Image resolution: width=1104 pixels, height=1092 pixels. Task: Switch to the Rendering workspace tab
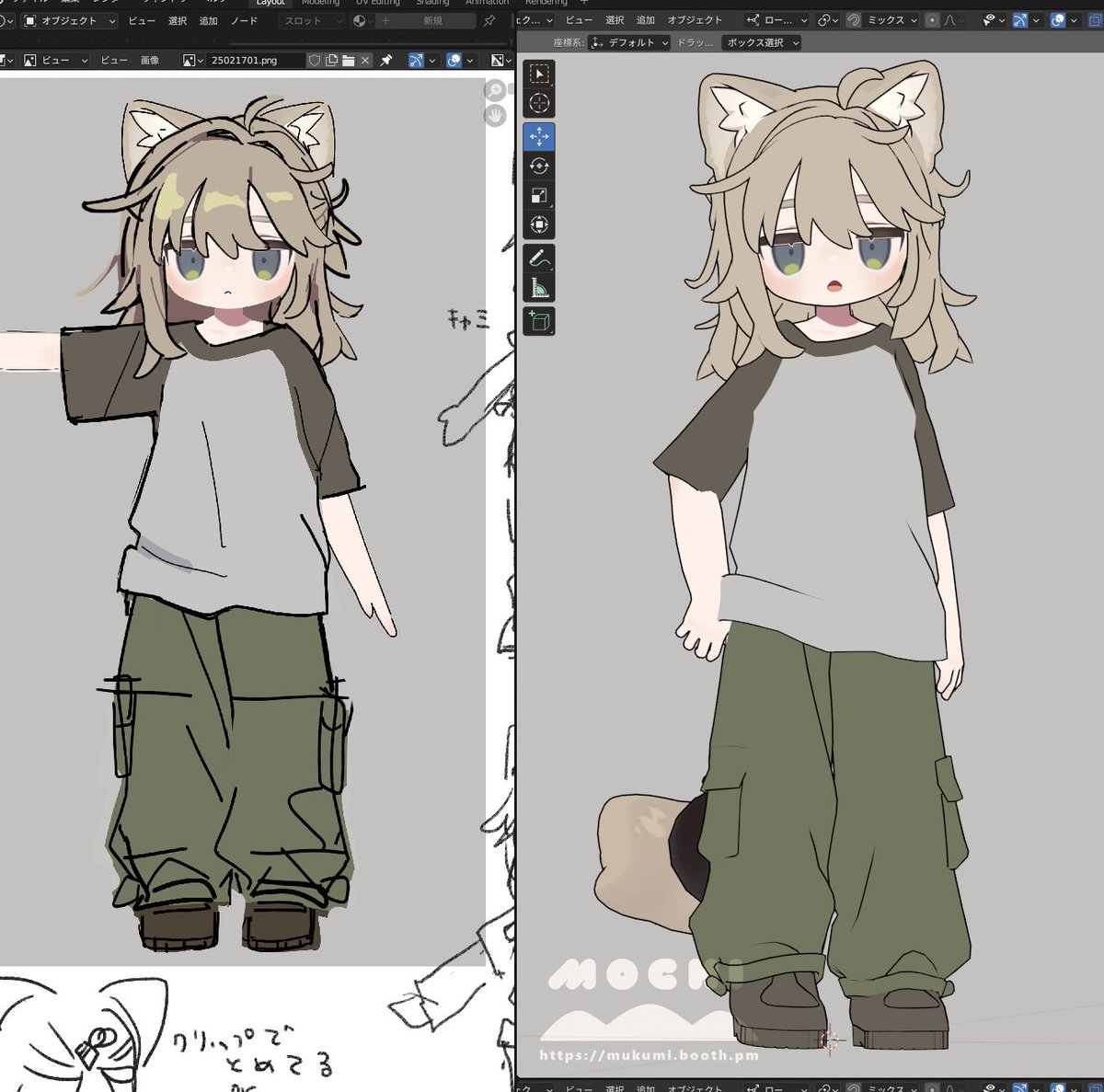546,3
